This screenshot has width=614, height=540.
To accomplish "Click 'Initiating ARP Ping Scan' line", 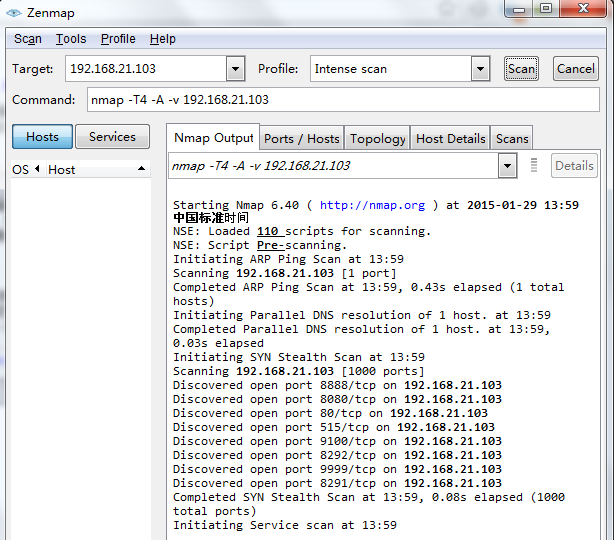I will (x=288, y=260).
